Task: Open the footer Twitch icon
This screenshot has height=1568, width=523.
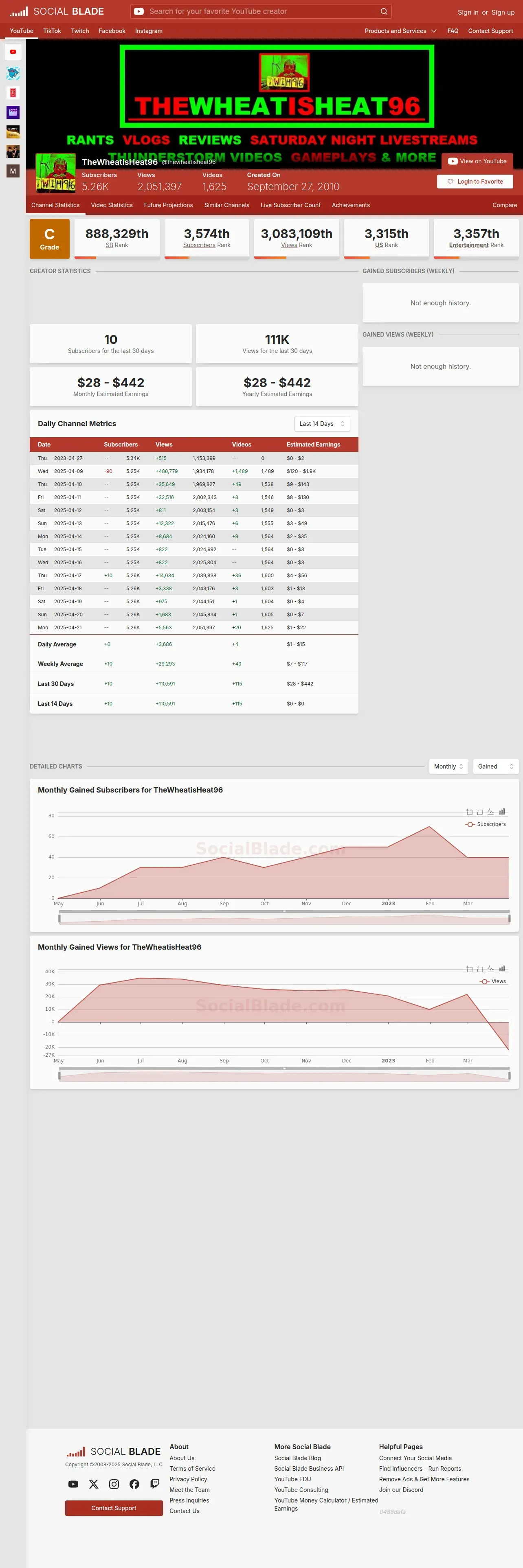Action: (155, 1484)
